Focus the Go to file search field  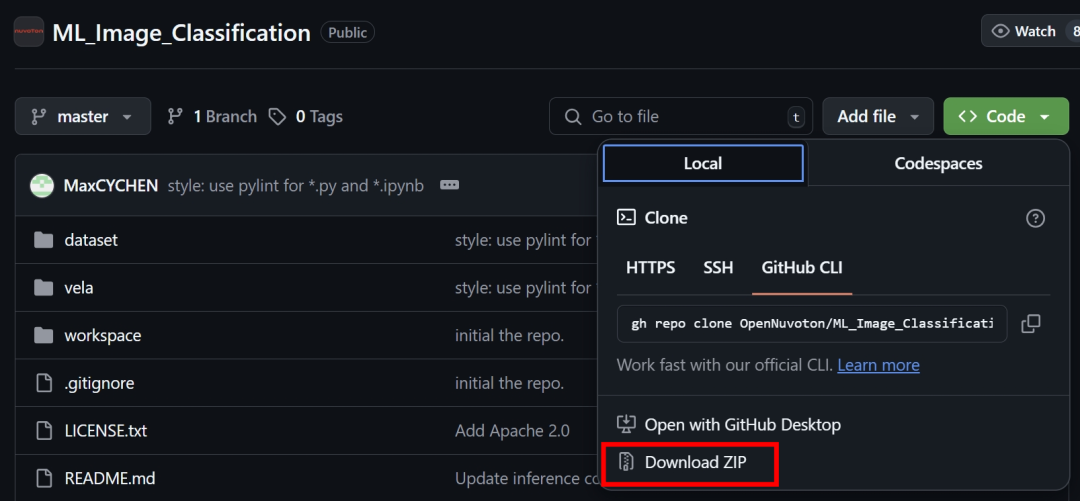681,116
